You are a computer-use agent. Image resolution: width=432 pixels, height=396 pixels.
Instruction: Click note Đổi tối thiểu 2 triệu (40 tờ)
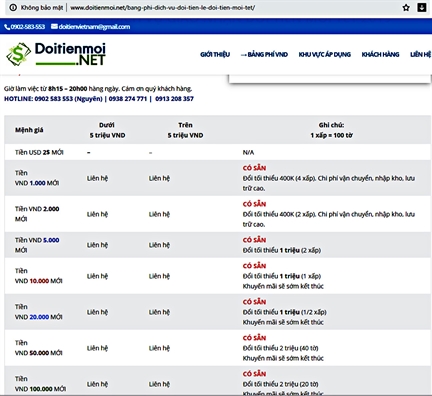[x=280, y=348]
